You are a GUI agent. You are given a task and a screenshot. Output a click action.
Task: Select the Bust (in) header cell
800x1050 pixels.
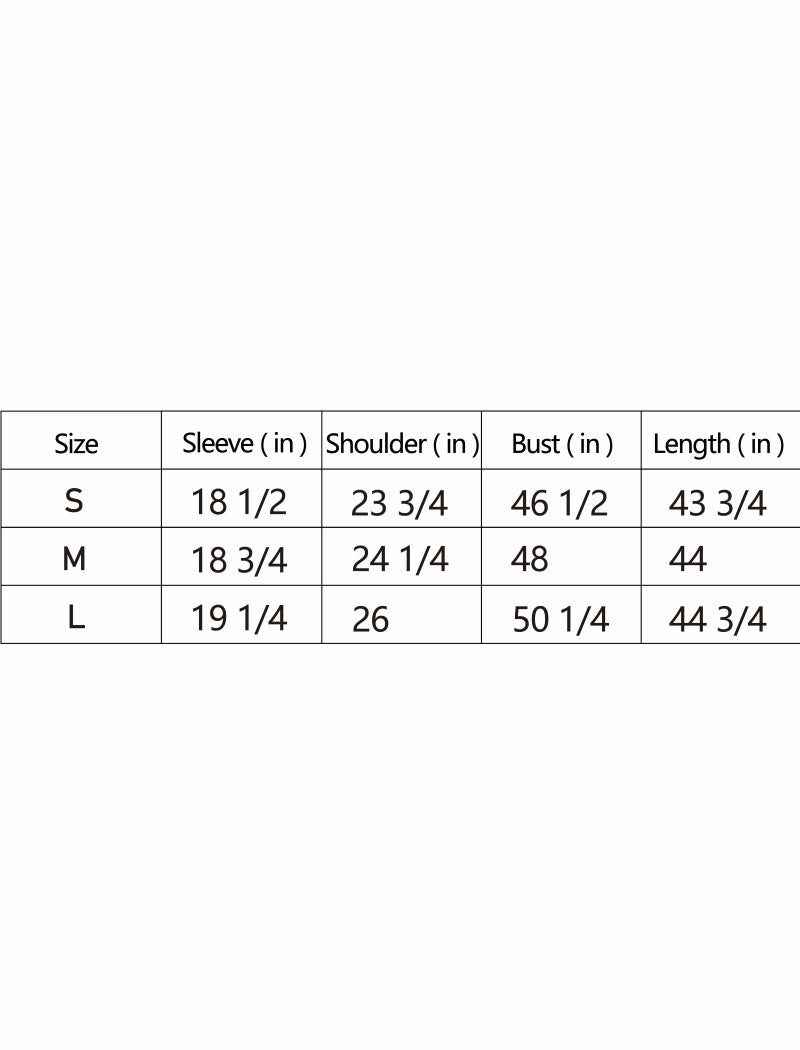562,444
